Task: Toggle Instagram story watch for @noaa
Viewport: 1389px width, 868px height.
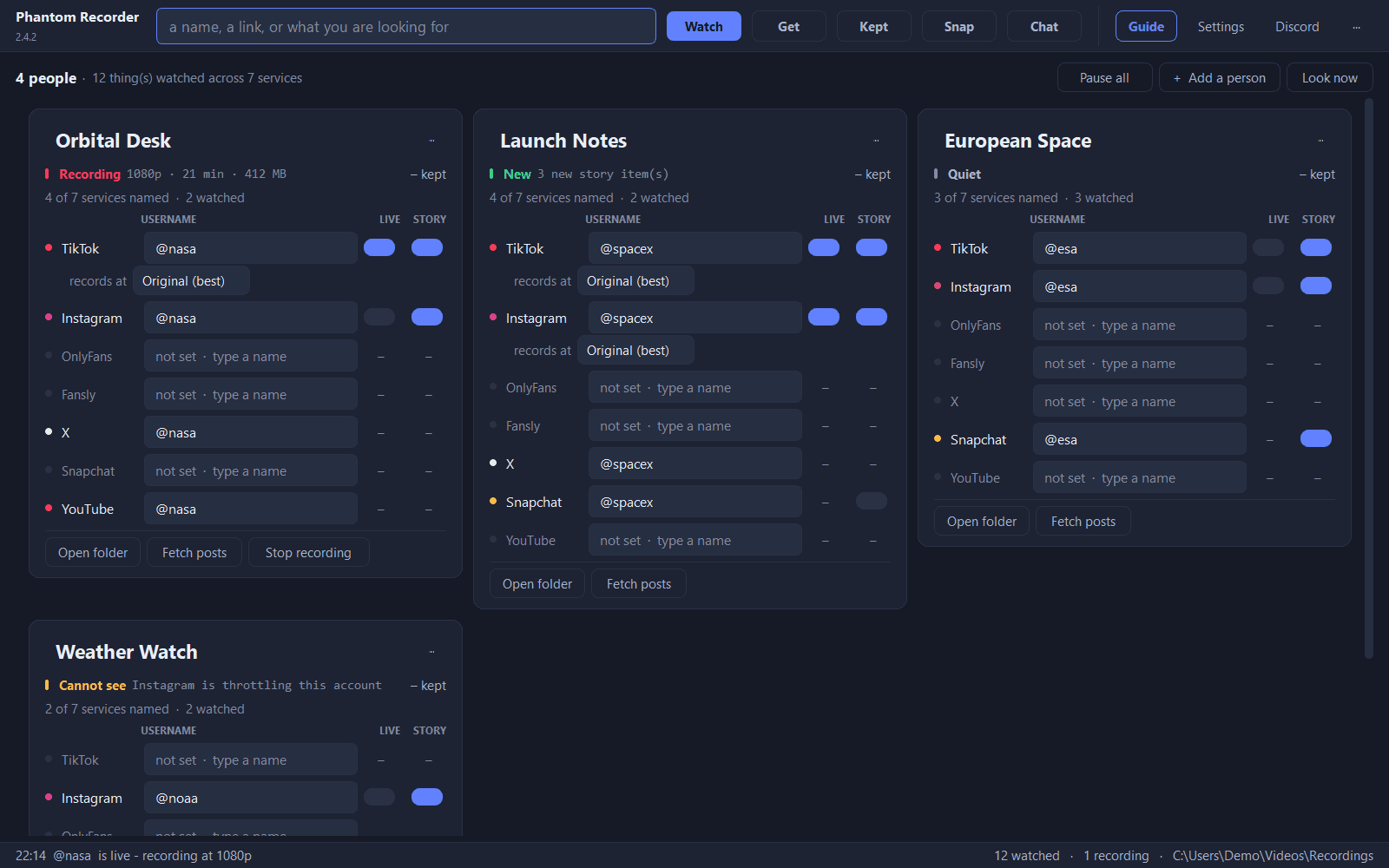Action: 427,798
